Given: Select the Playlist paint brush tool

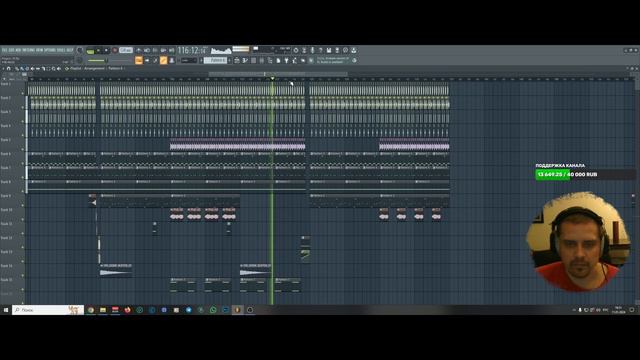Looking at the screenshot, I should tap(22, 69).
